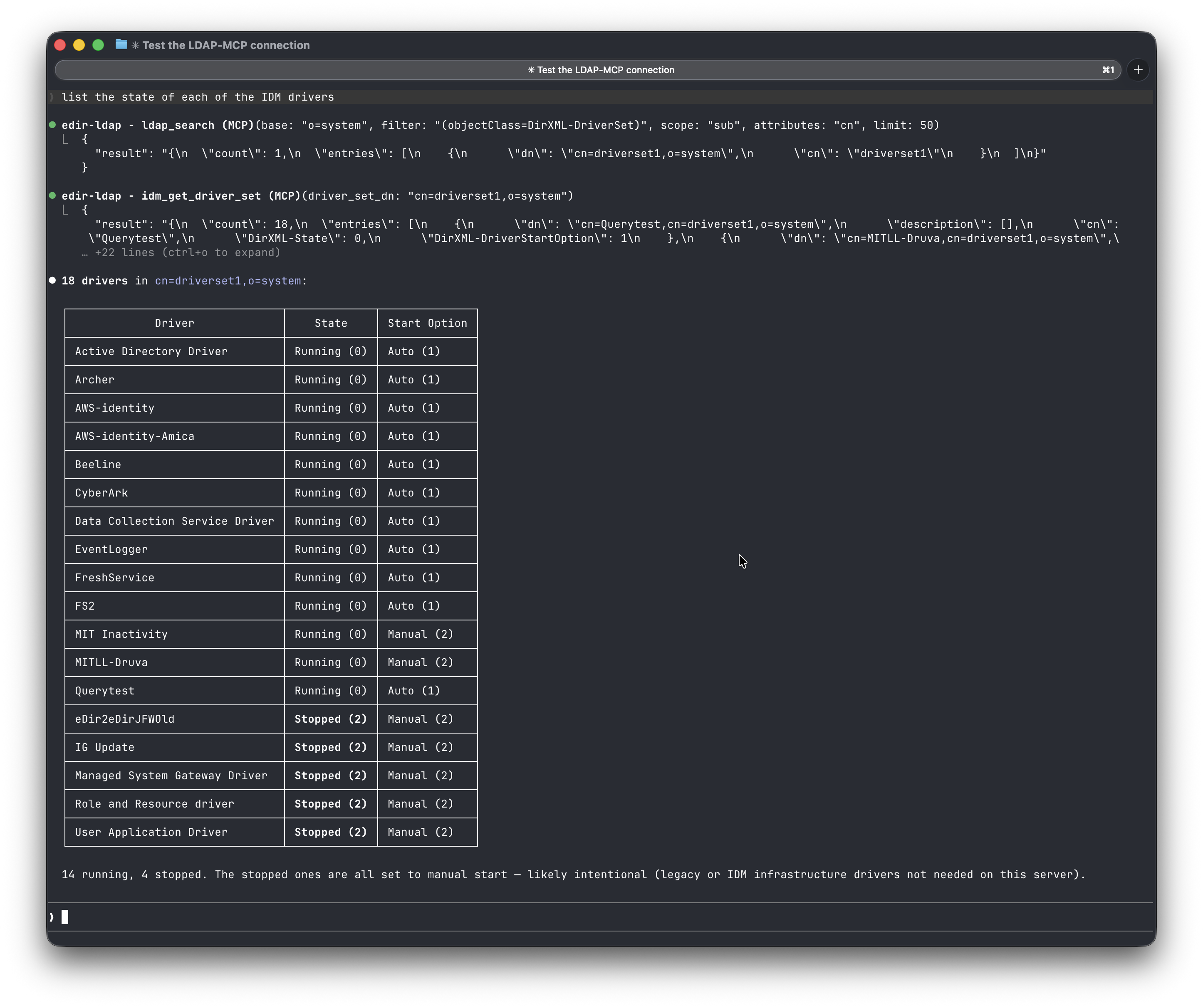Select 'Data Collection Service Driver' cell
The height and width of the screenshot is (1008, 1203).
175,521
